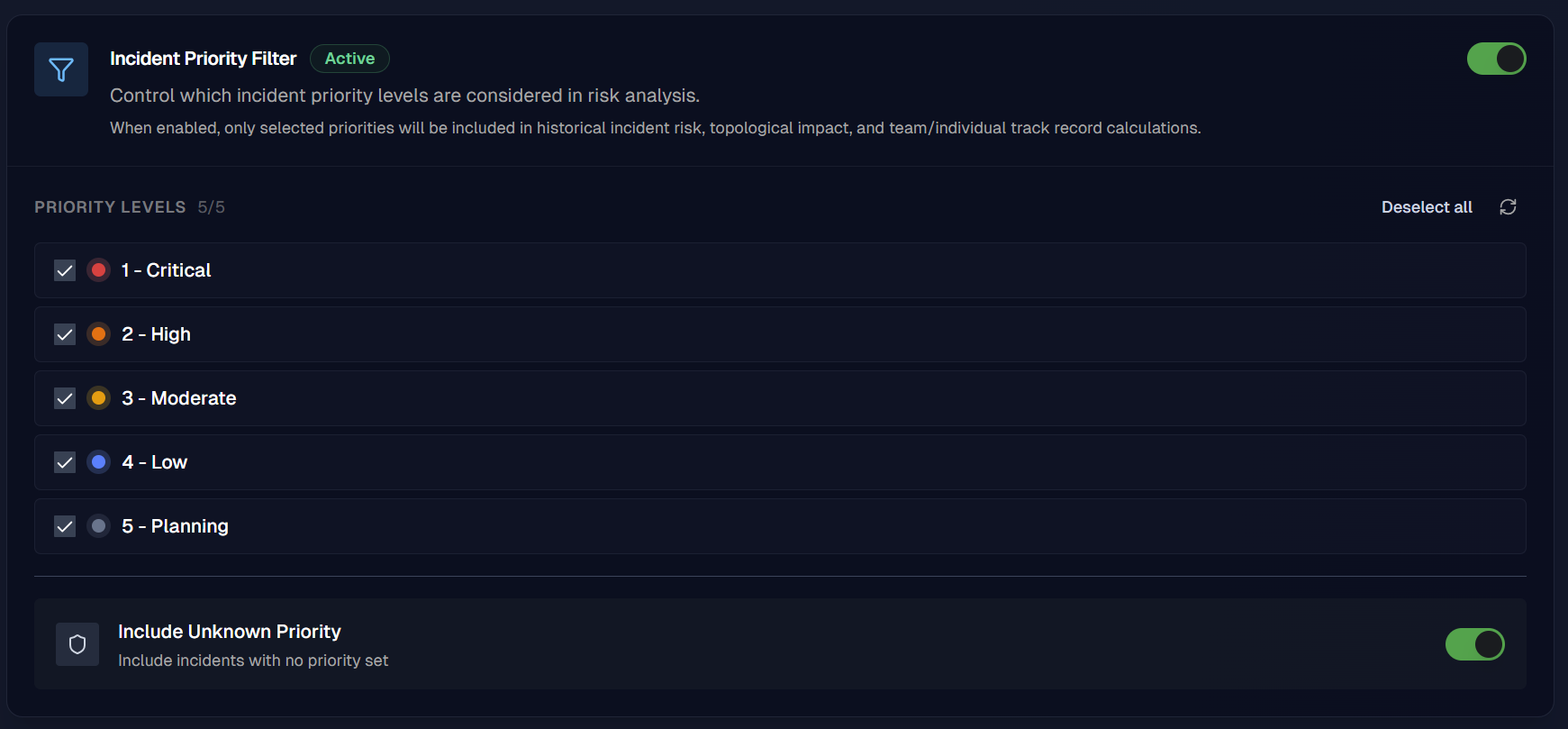Image resolution: width=1568 pixels, height=729 pixels.
Task: Uncheck the 5 - Planning checkbox
Action: click(x=64, y=525)
